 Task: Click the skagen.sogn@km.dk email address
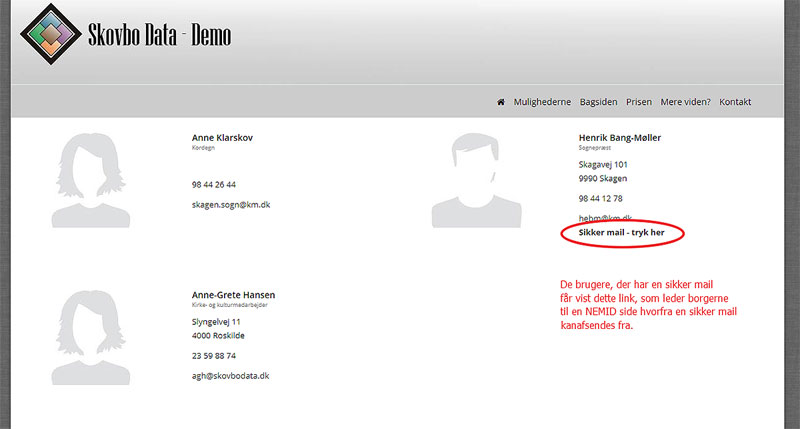point(231,205)
